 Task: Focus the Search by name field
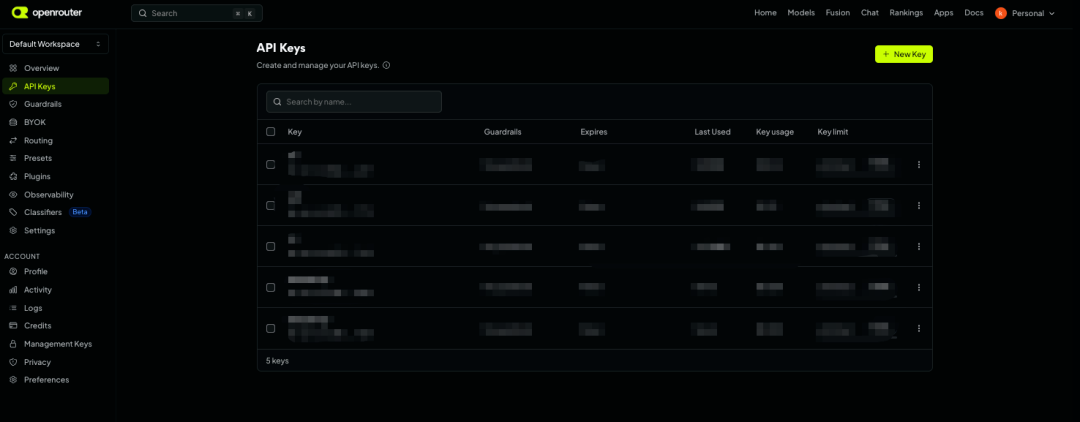coord(353,102)
